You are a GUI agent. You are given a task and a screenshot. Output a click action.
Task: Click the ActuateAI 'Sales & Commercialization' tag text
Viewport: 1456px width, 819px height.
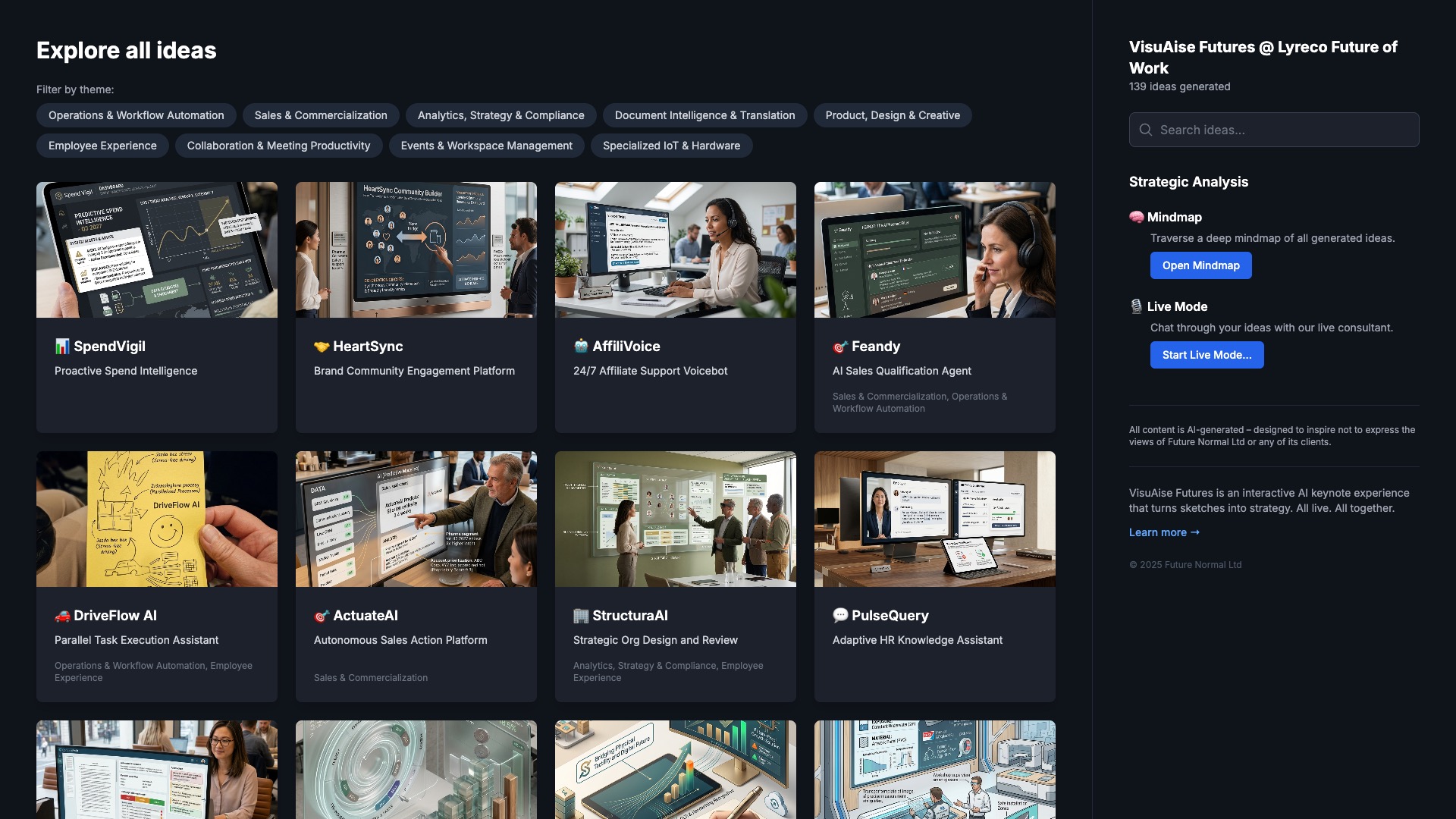[x=371, y=678]
